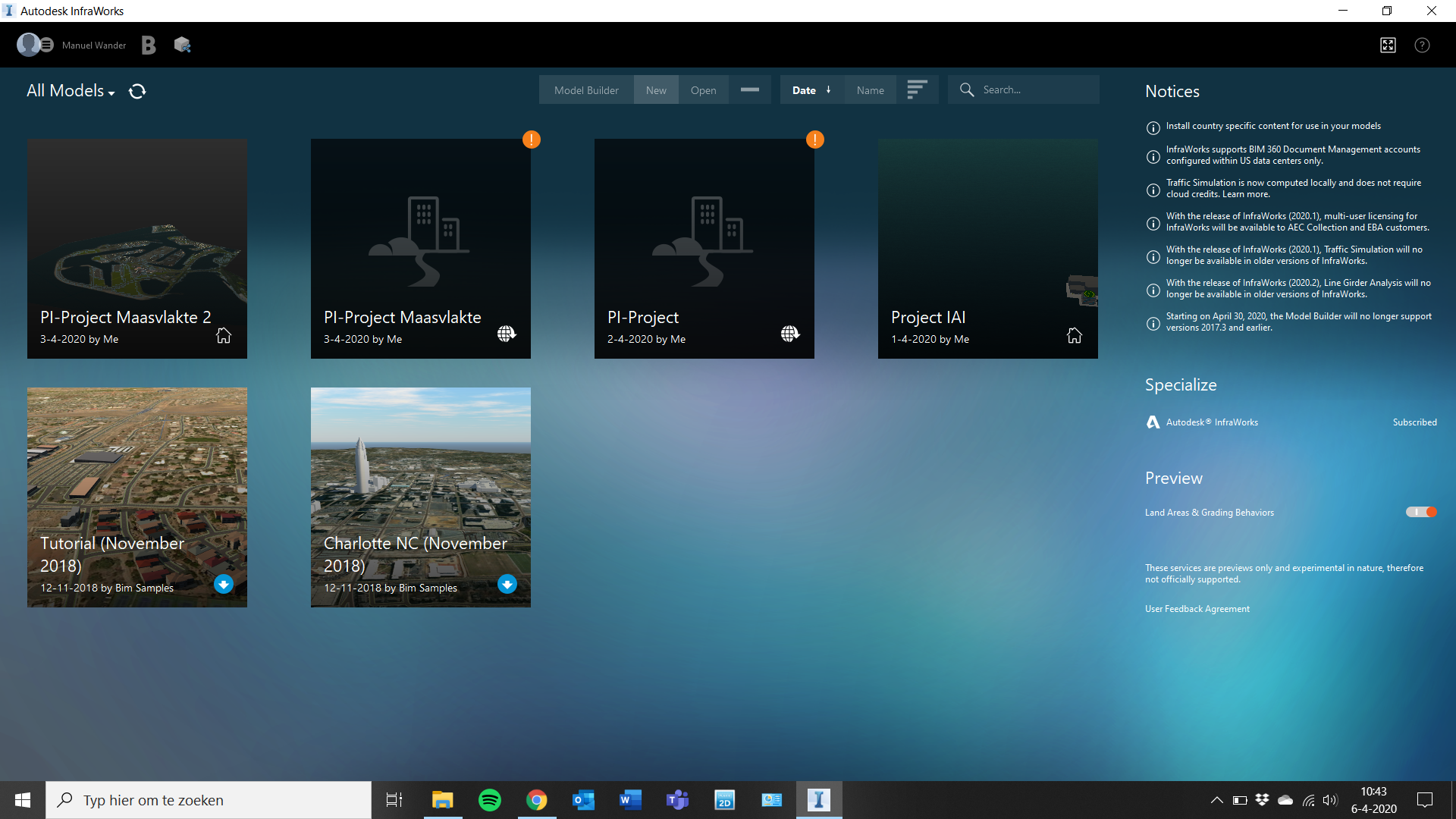Image resolution: width=1456 pixels, height=819 pixels.
Task: Click the warning badge on PI-Project
Action: click(814, 140)
